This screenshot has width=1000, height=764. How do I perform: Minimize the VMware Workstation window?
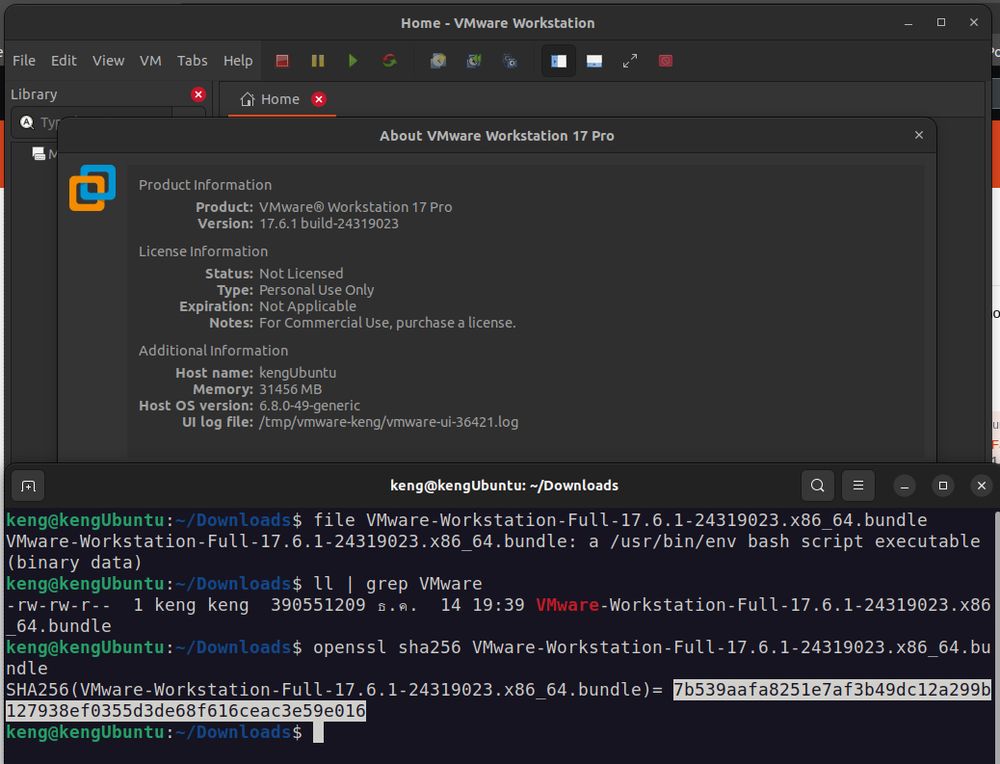[x=908, y=23]
